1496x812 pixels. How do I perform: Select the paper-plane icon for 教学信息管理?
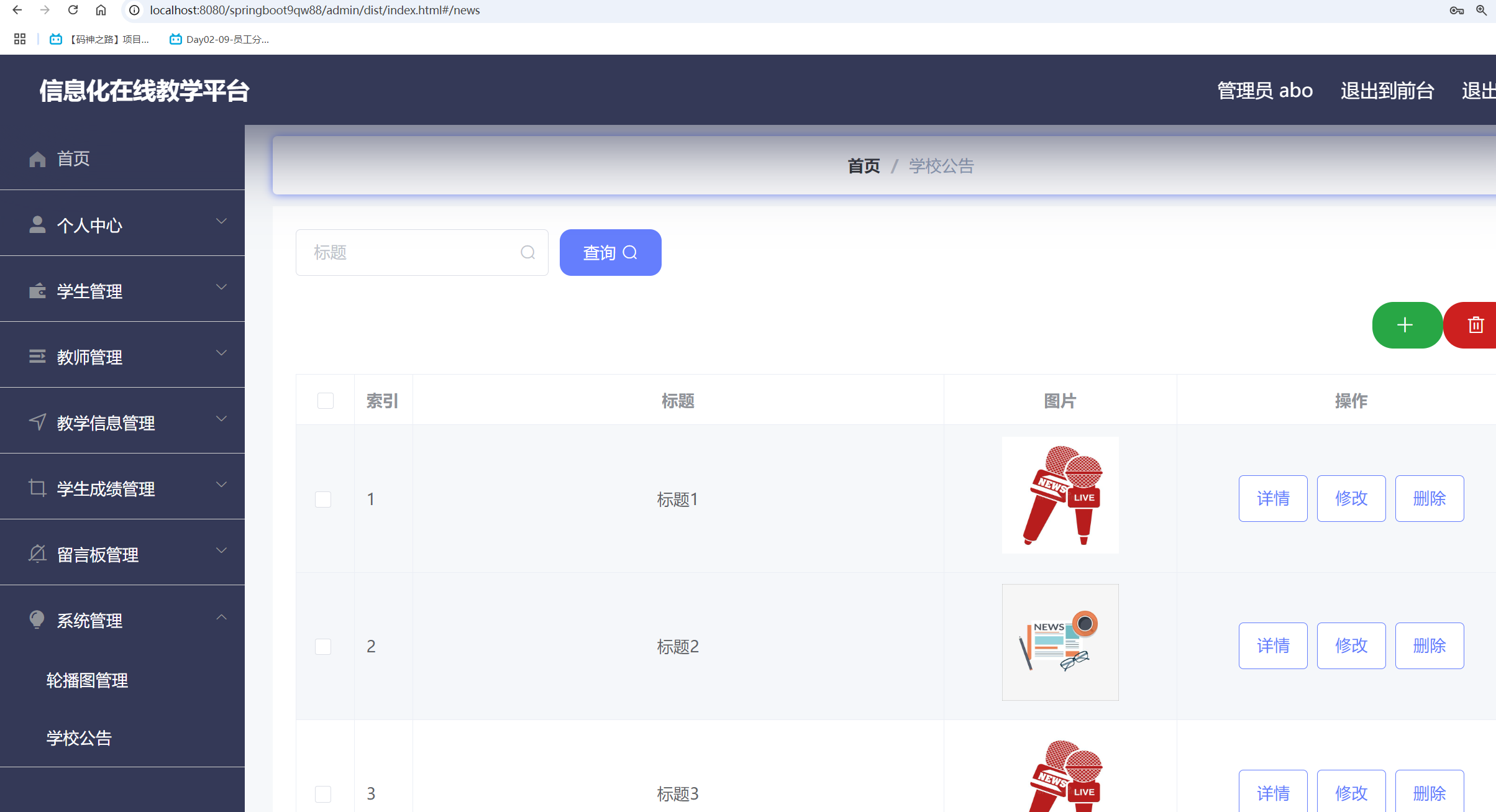[x=37, y=422]
